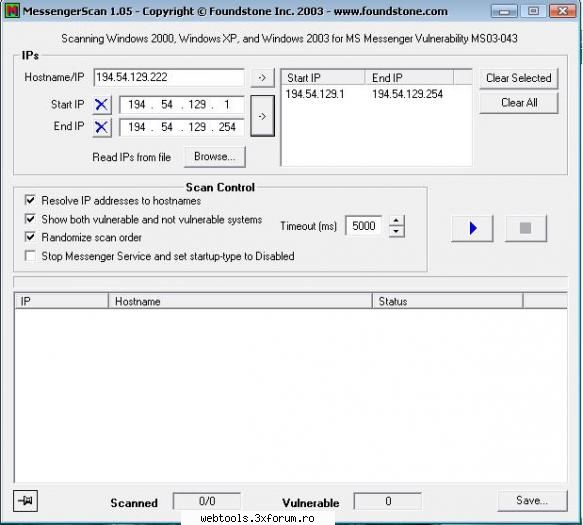The image size is (583, 525).
Task: Stop the scan with the grey square button
Action: (525, 228)
